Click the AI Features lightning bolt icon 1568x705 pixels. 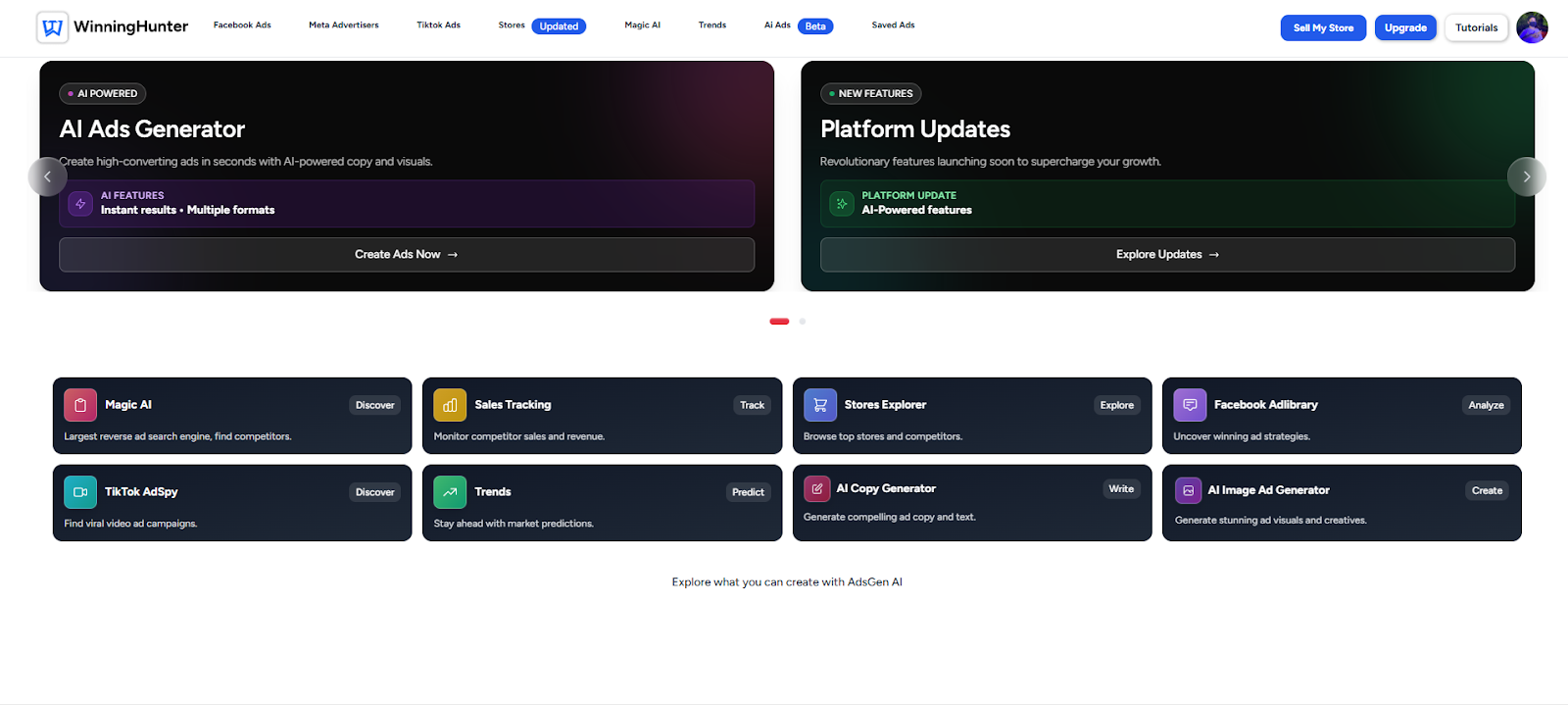[x=80, y=204]
